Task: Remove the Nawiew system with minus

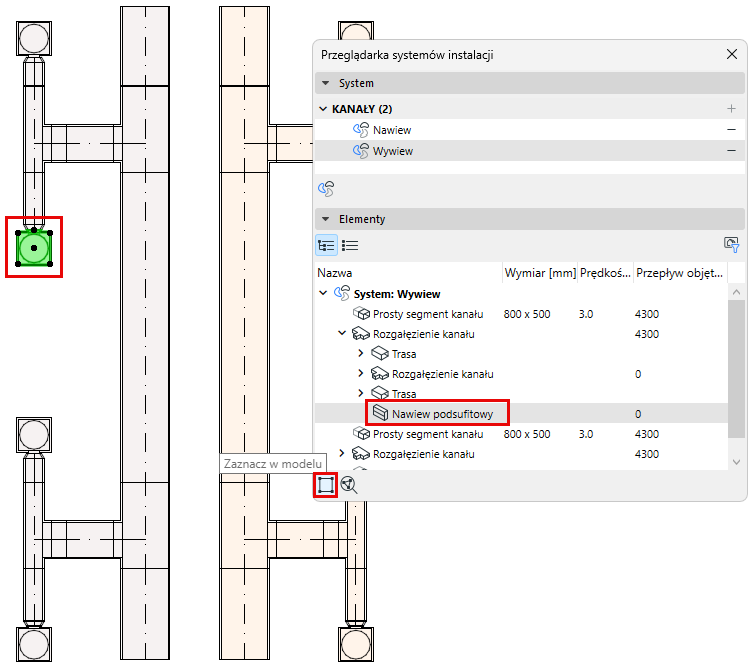Action: (x=731, y=129)
